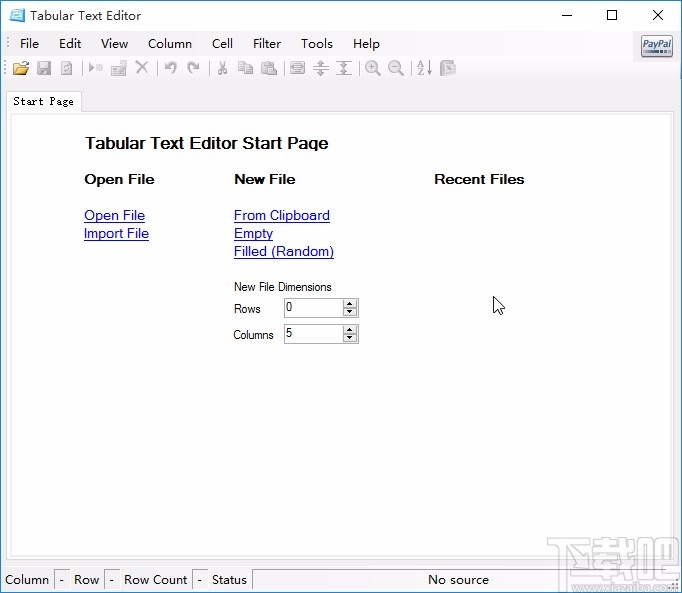Click the A-Z sort icon
The width and height of the screenshot is (682, 593).
coord(424,68)
